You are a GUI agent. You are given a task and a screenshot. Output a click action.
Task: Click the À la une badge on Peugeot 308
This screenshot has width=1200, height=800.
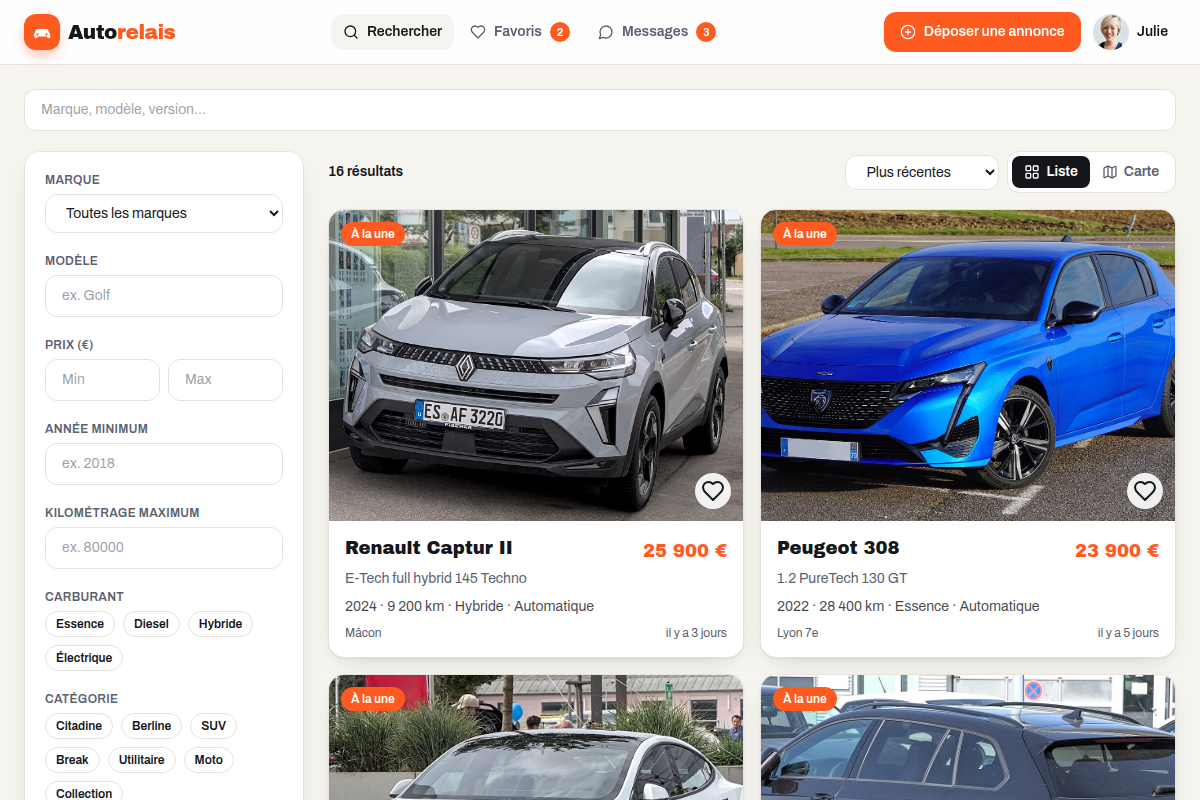[805, 234]
